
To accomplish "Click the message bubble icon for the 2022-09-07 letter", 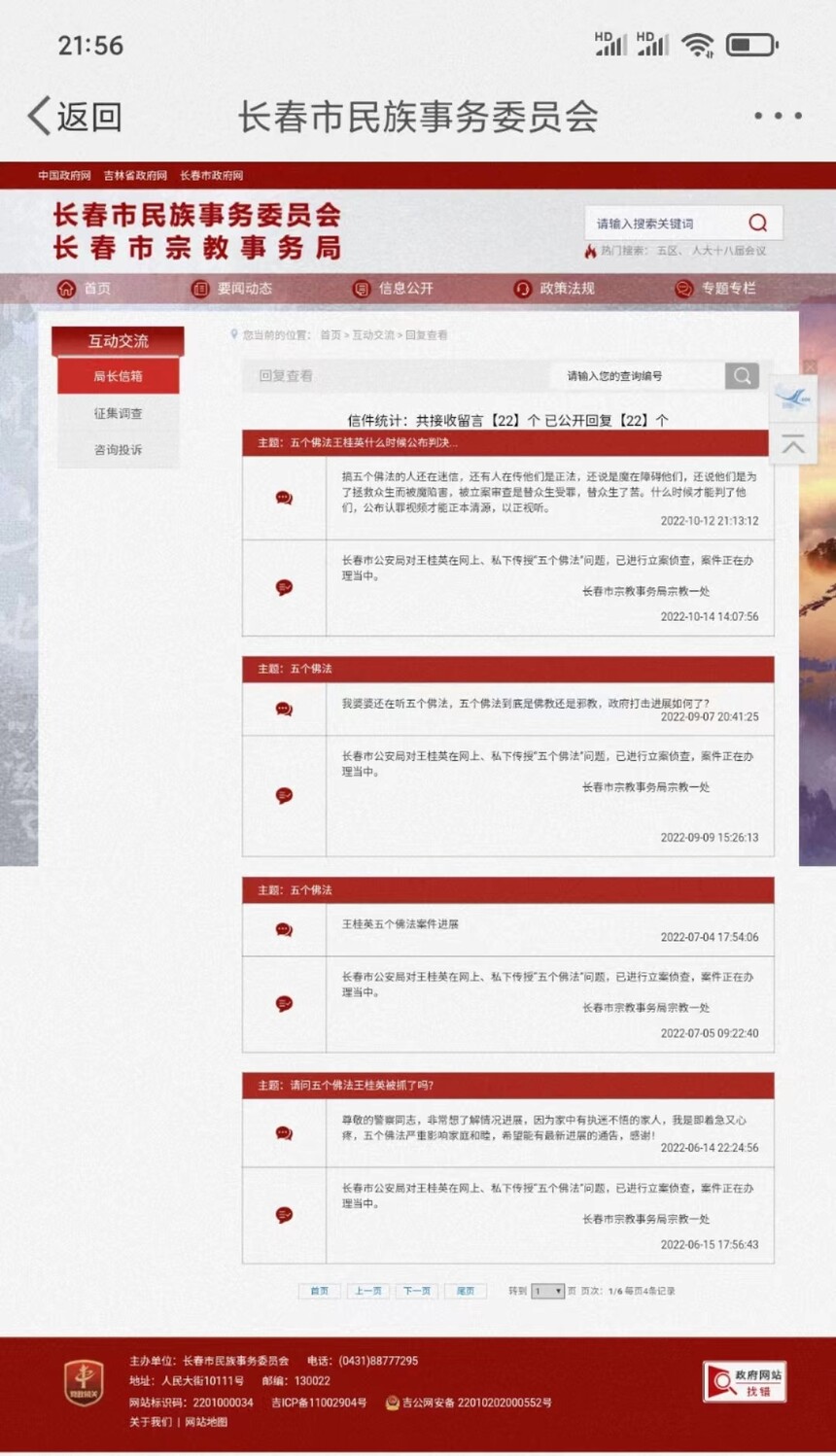I will pos(284,709).
